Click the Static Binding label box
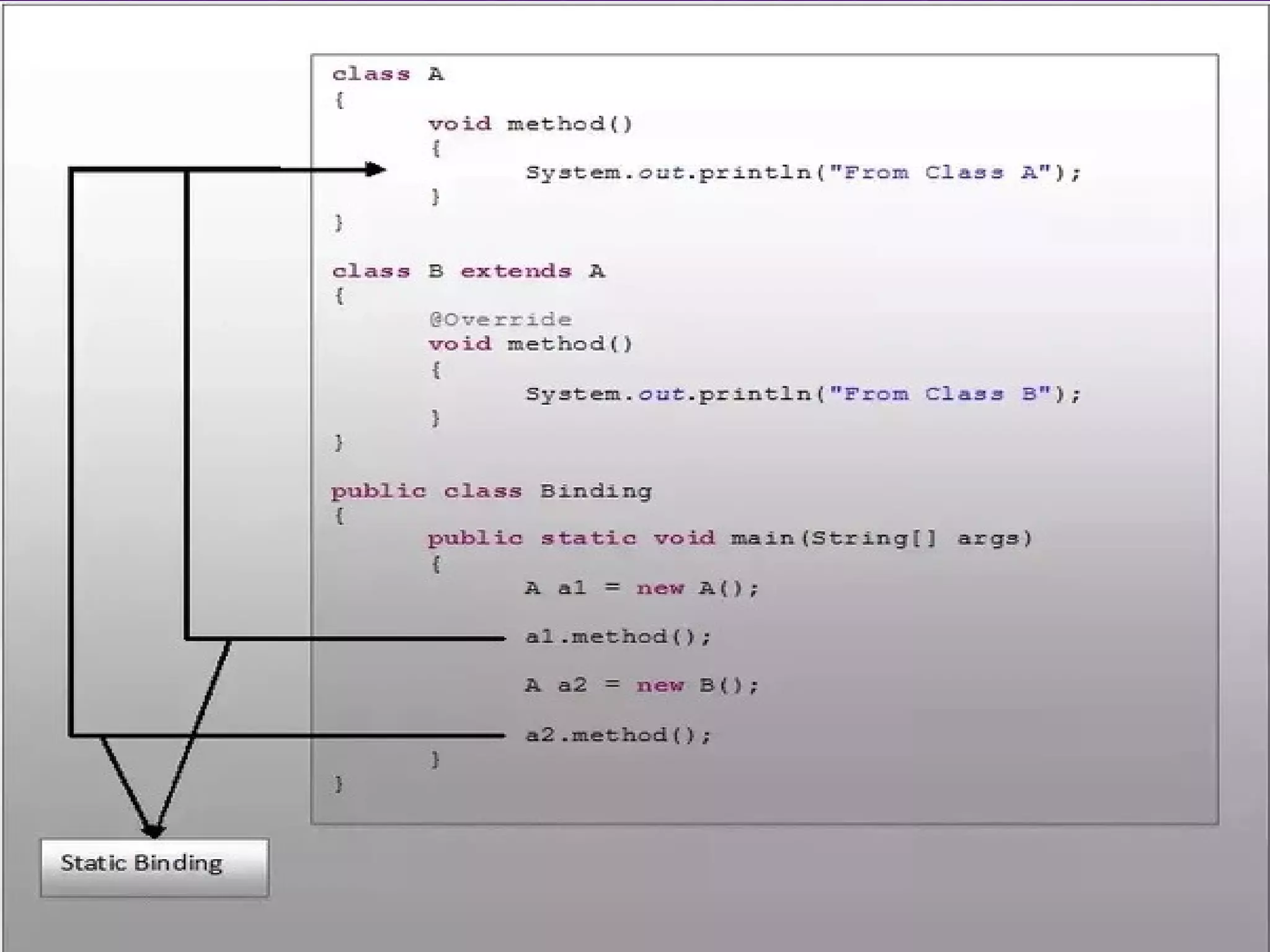 tap(154, 866)
